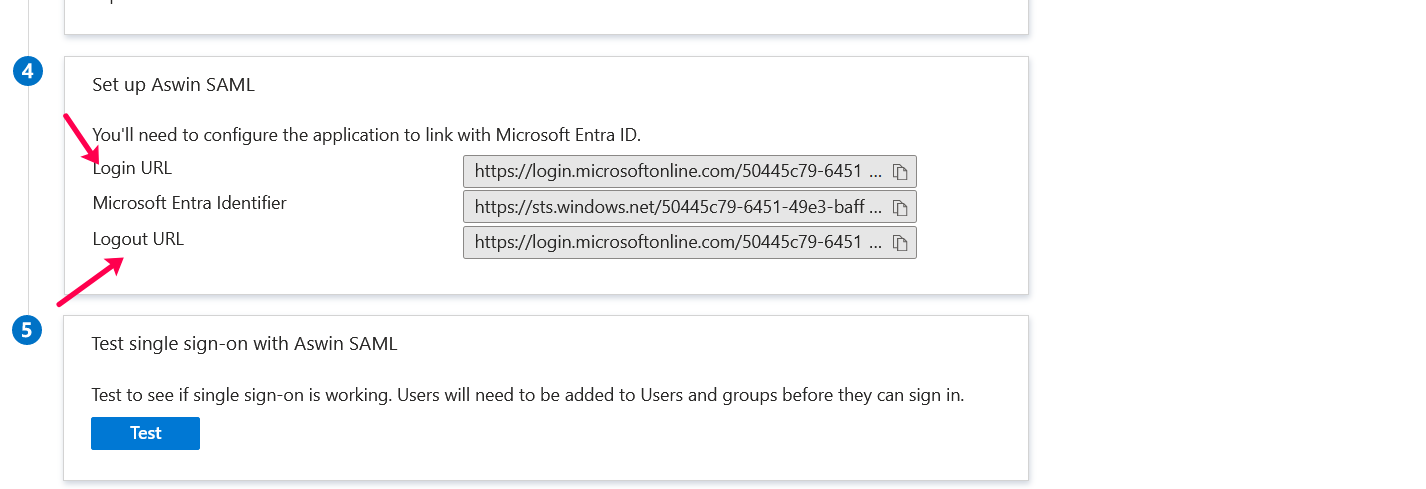Click the "Logout URL" label
Viewport: 1426px width, 489px height.
click(x=138, y=239)
